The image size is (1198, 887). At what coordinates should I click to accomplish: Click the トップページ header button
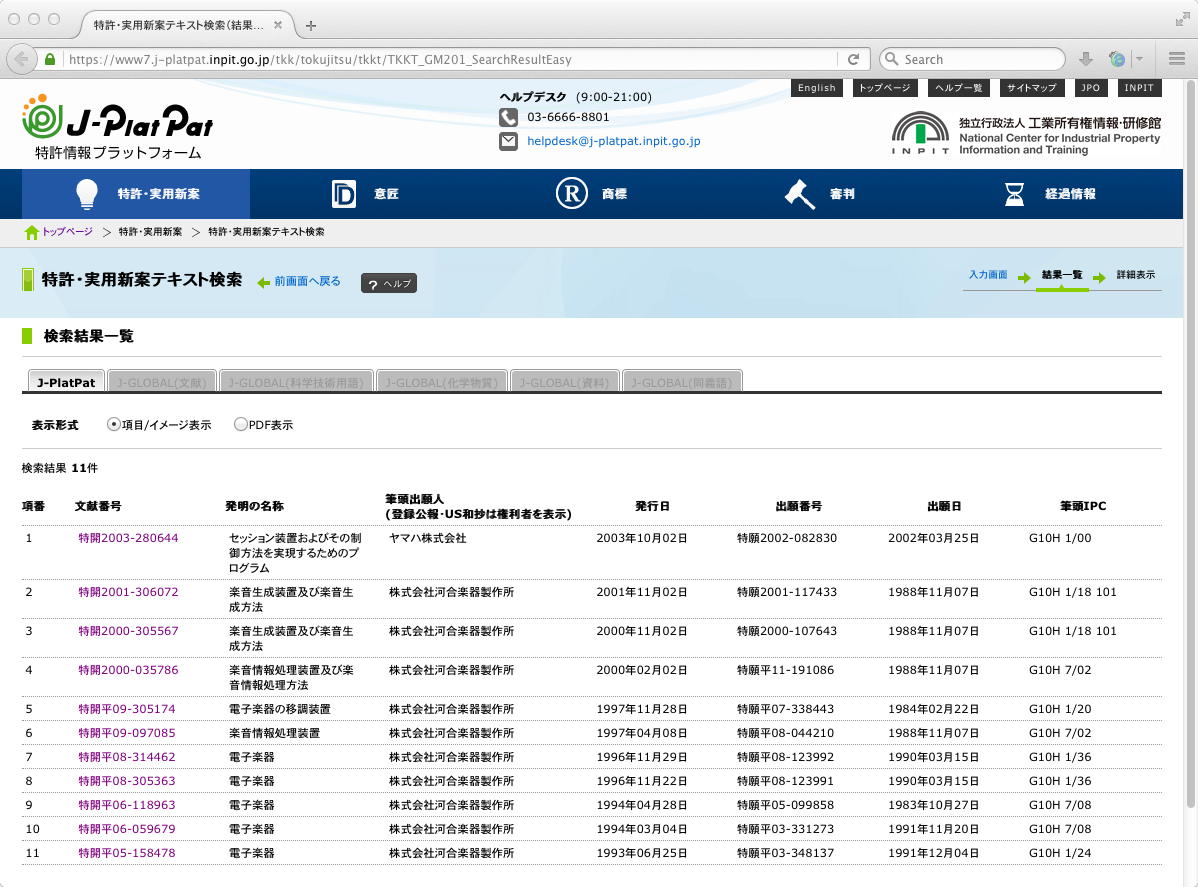tap(885, 88)
